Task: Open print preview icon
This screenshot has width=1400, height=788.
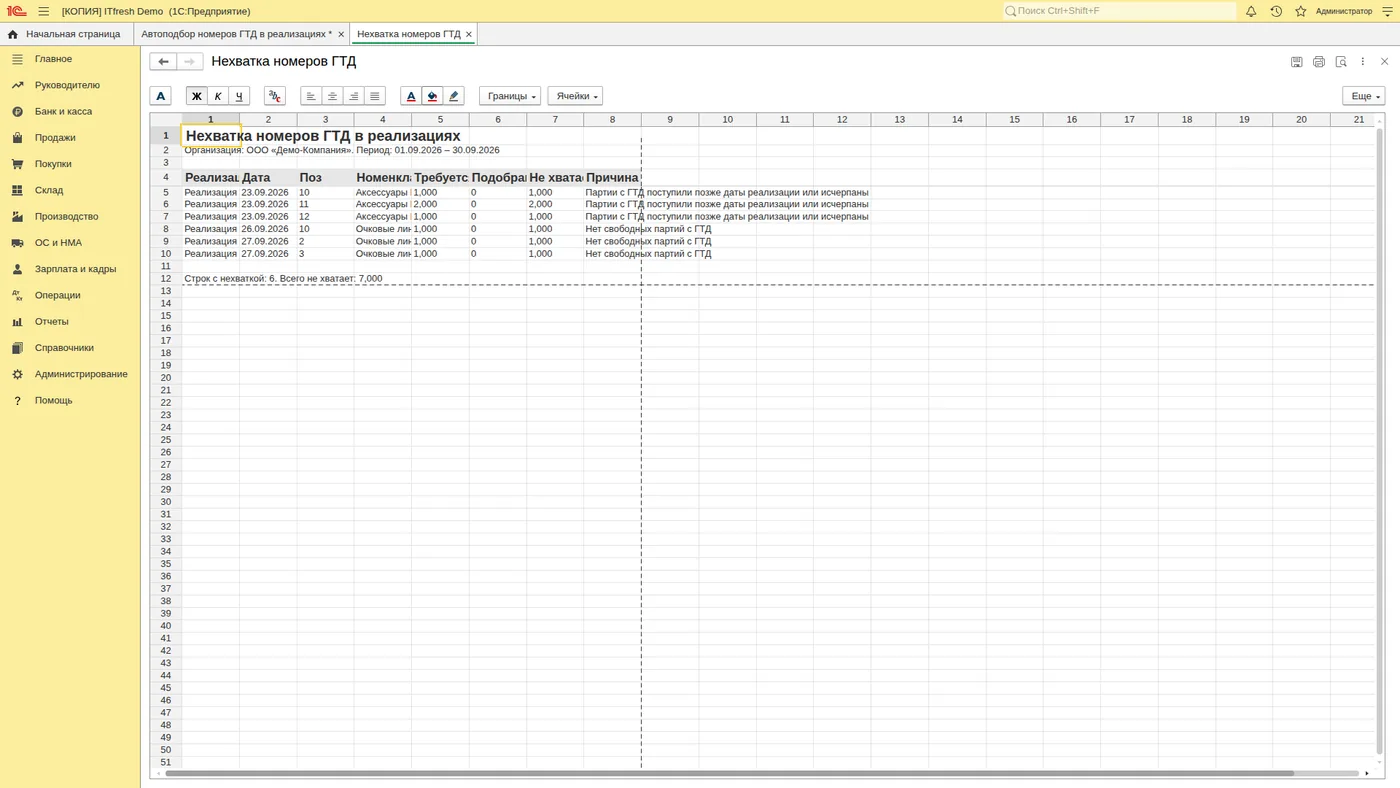Action: pyautogui.click(x=1341, y=62)
